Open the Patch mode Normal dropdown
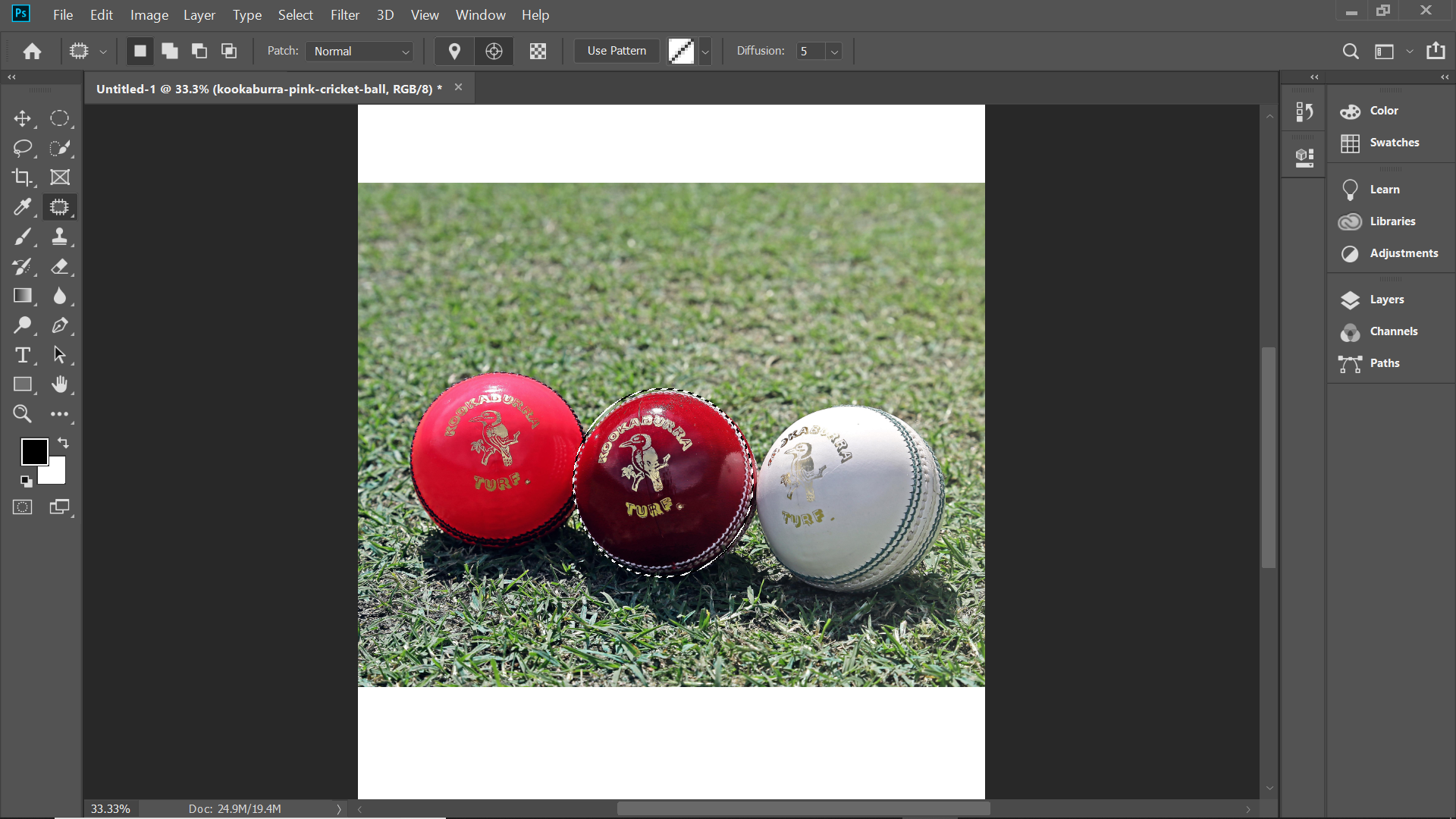This screenshot has height=819, width=1456. coord(359,51)
